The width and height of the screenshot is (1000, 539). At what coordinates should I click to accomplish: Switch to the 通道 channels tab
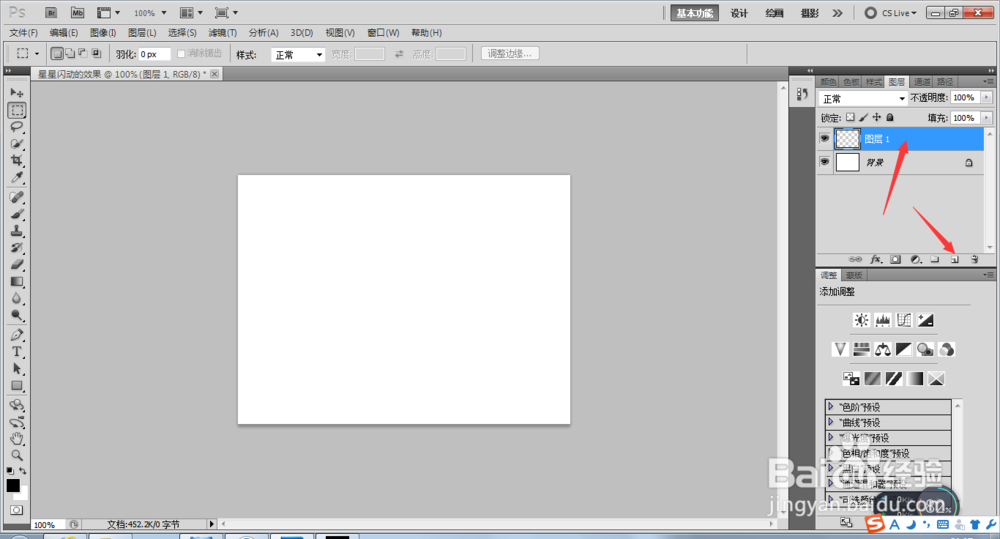(x=922, y=82)
